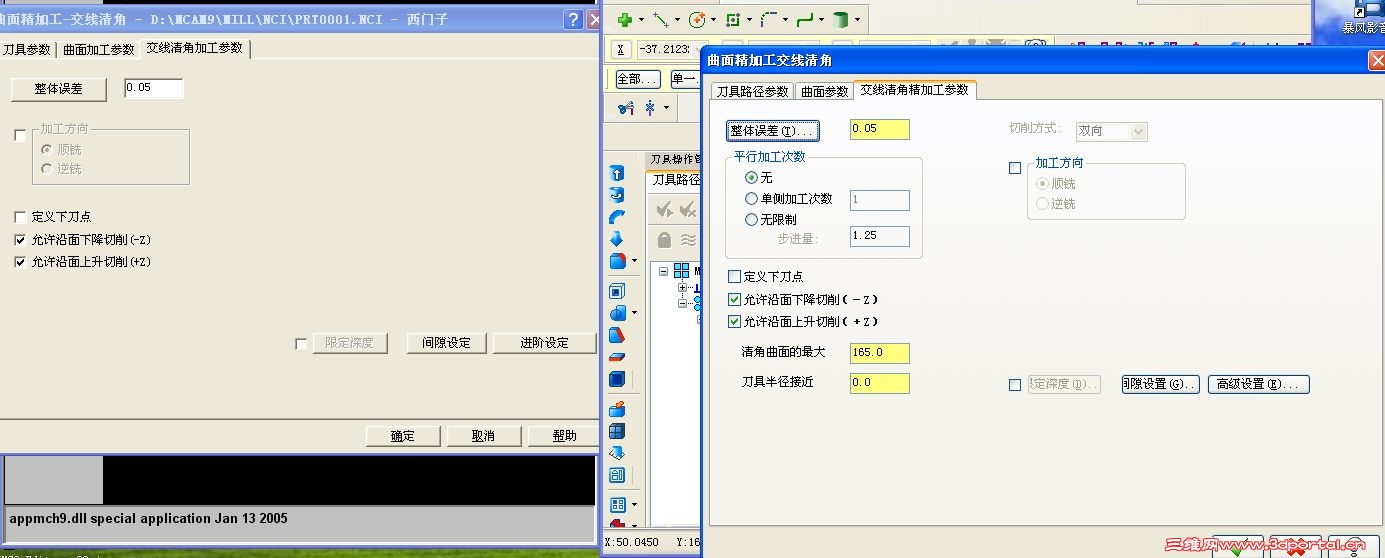
Task: Open dropdown arrow beside green cylinder
Action: pyautogui.click(x=858, y=20)
